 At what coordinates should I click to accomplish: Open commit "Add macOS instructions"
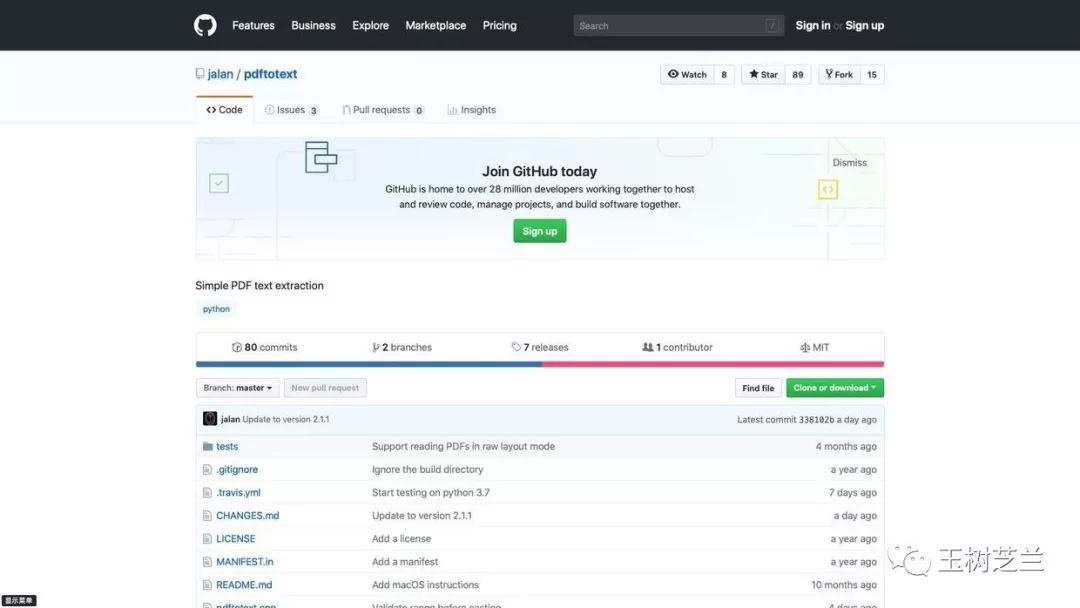(x=426, y=585)
